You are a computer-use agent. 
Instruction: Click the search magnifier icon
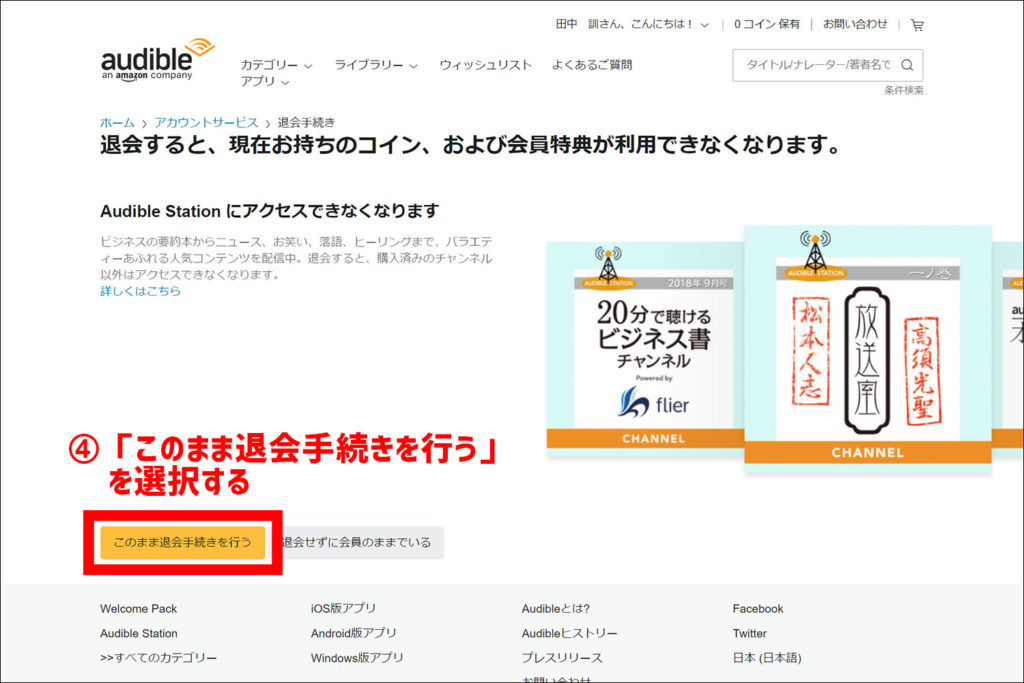907,65
